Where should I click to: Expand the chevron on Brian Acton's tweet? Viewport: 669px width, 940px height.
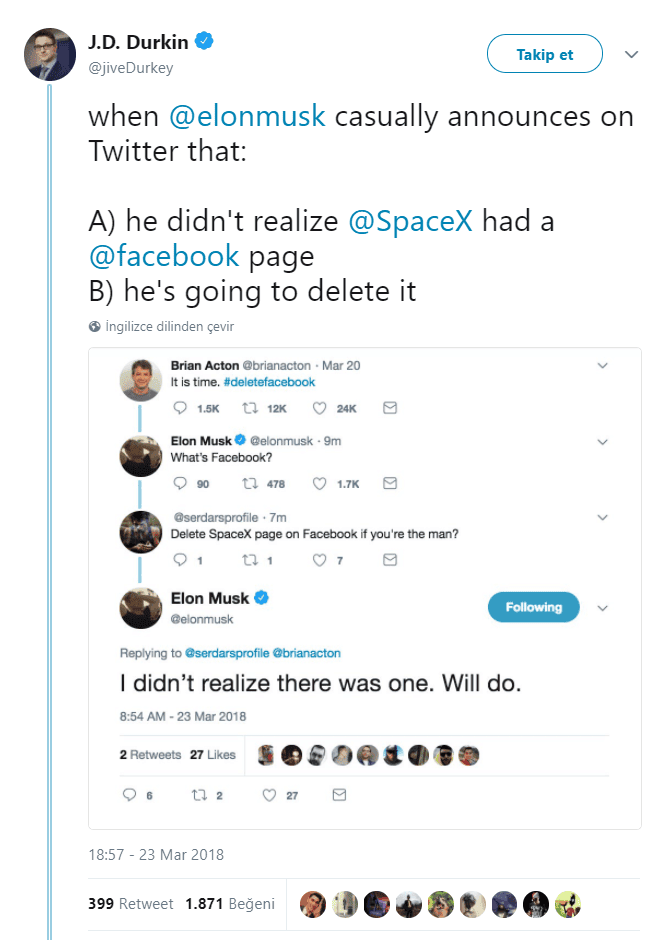602,366
